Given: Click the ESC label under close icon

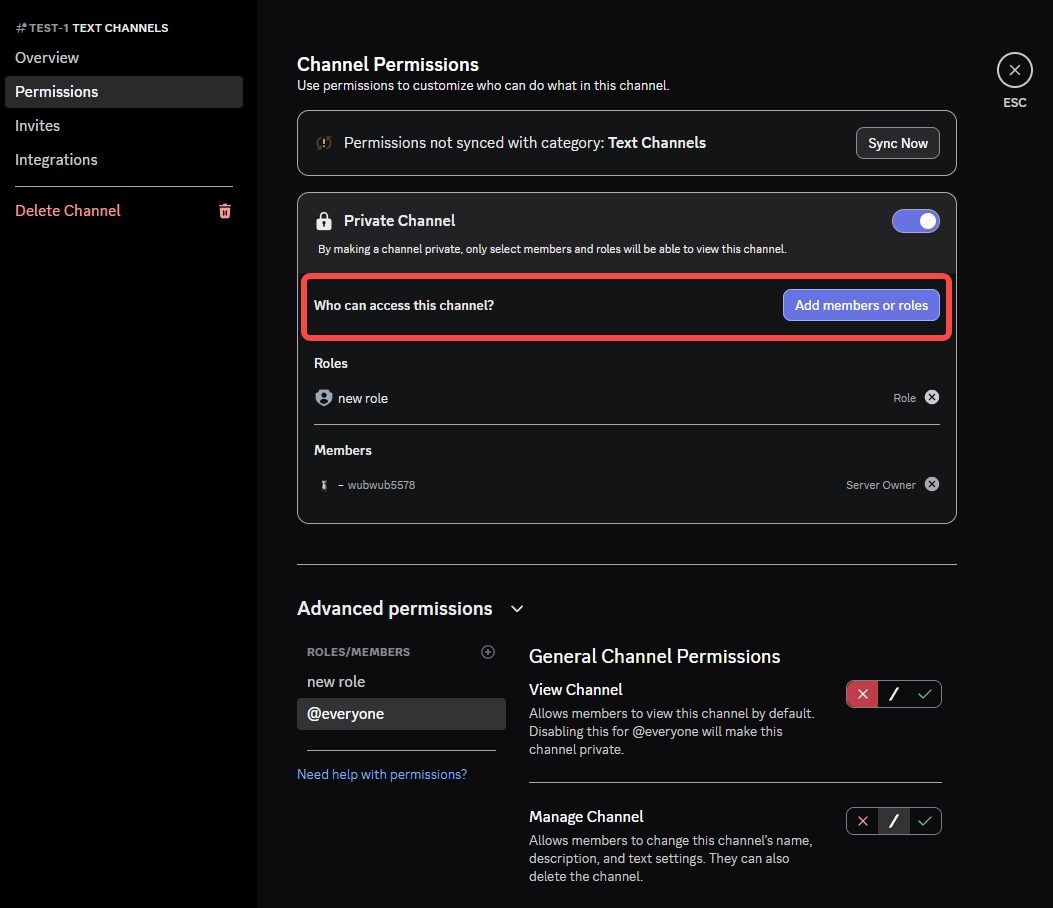Looking at the screenshot, I should click(1014, 103).
